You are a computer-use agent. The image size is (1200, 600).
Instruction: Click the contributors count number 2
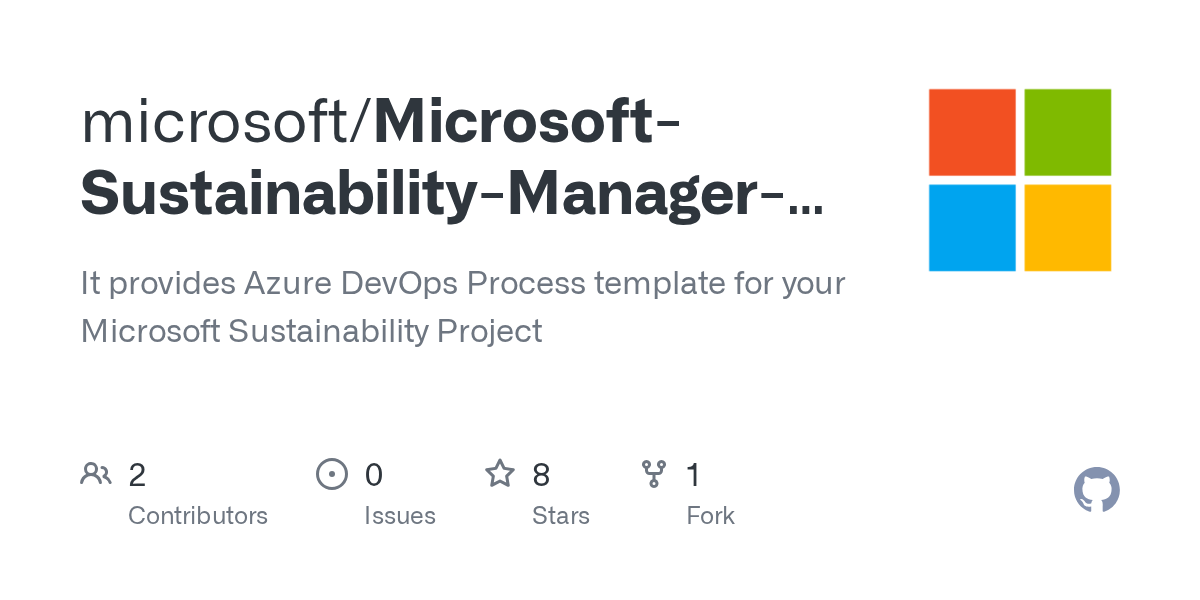pyautogui.click(x=137, y=475)
